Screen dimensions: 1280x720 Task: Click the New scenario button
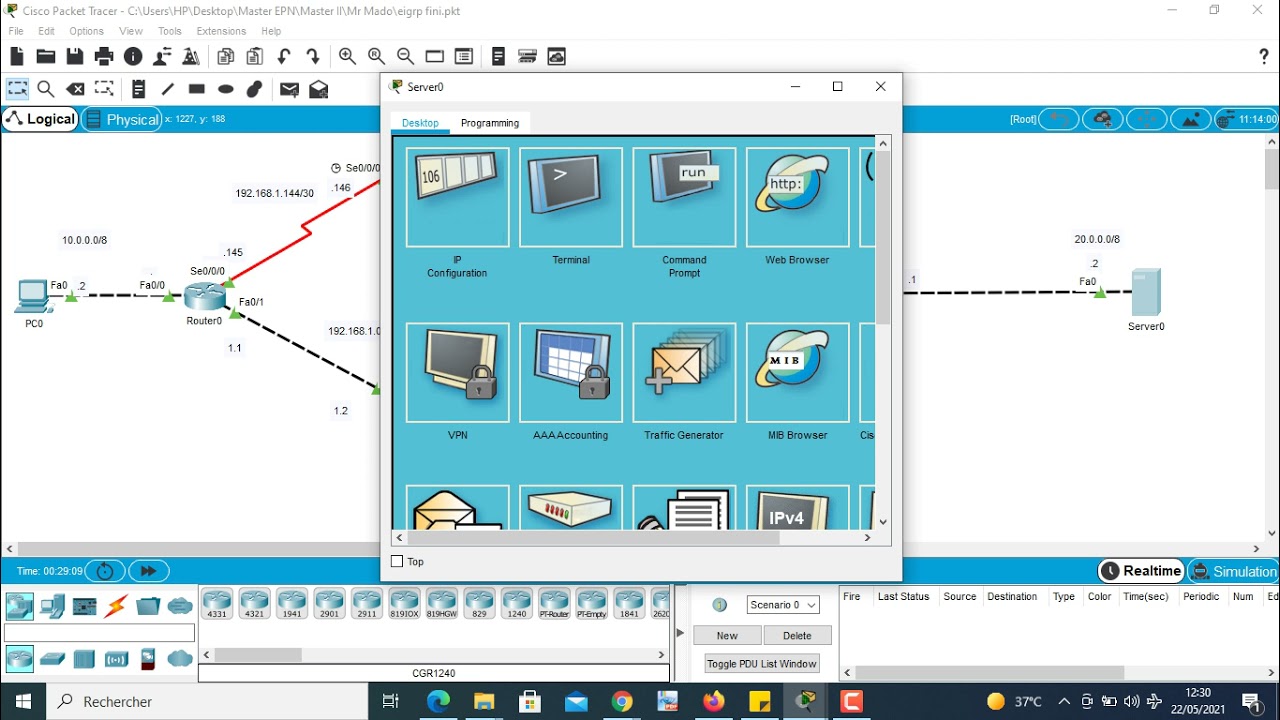point(727,635)
